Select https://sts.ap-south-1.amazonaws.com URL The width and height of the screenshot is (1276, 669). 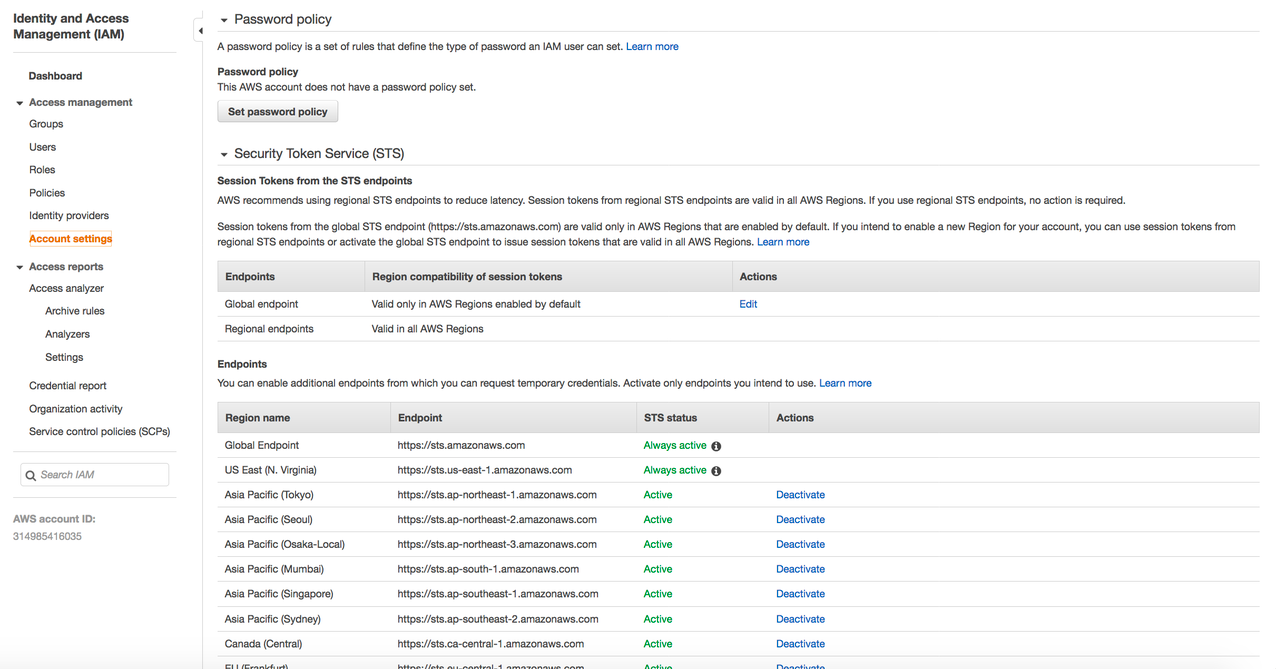pyautogui.click(x=488, y=570)
